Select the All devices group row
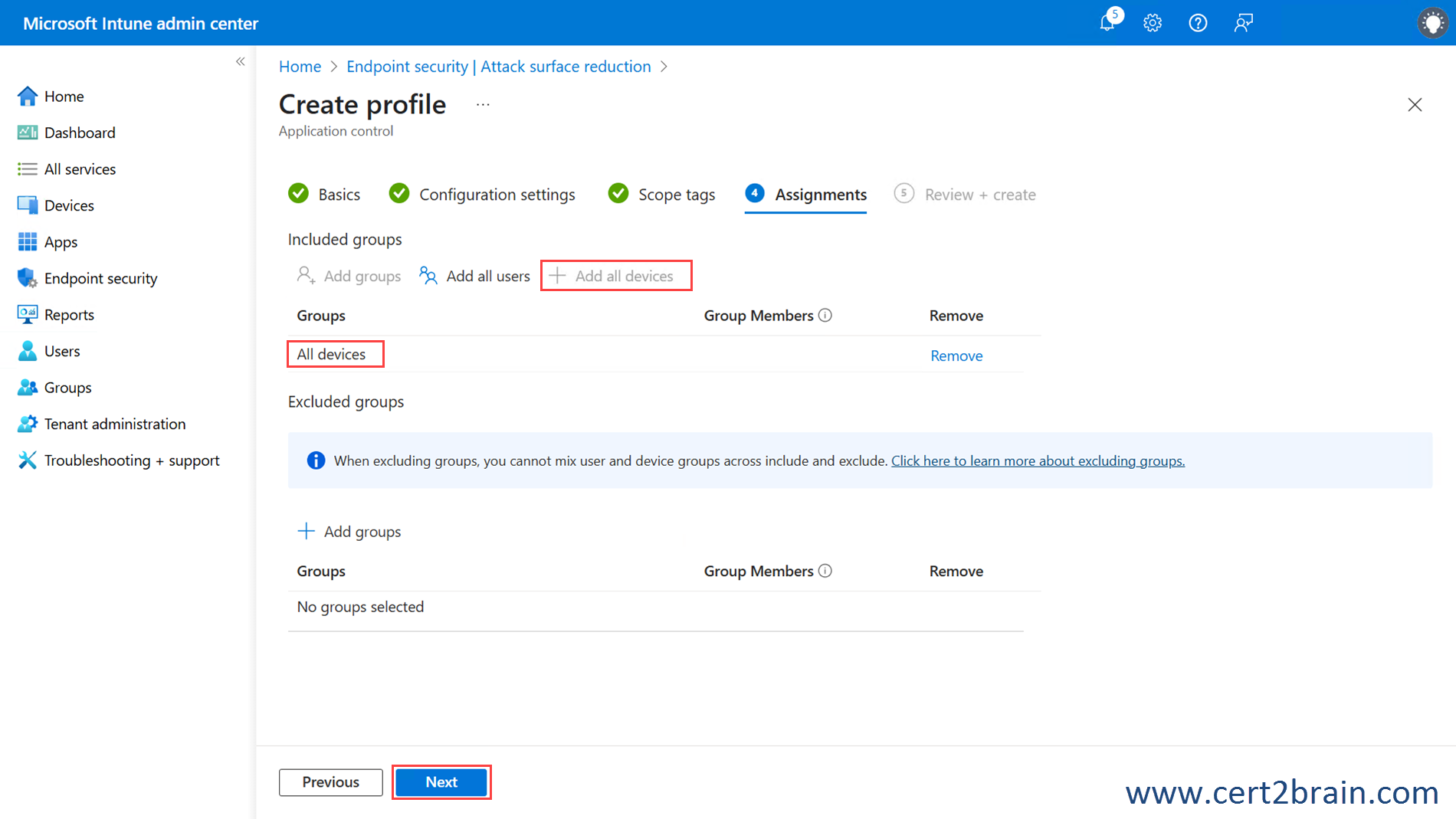 (x=655, y=355)
